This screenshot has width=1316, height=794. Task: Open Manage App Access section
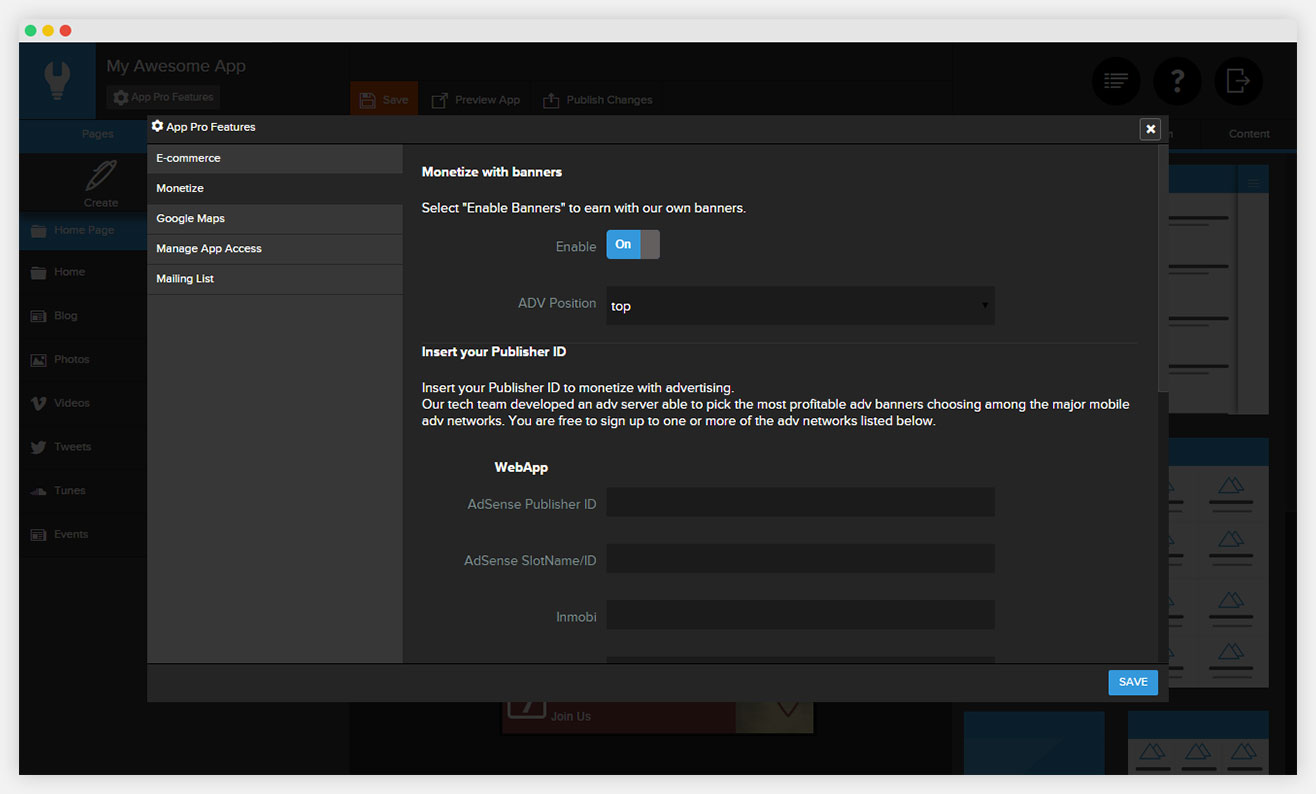(x=275, y=248)
